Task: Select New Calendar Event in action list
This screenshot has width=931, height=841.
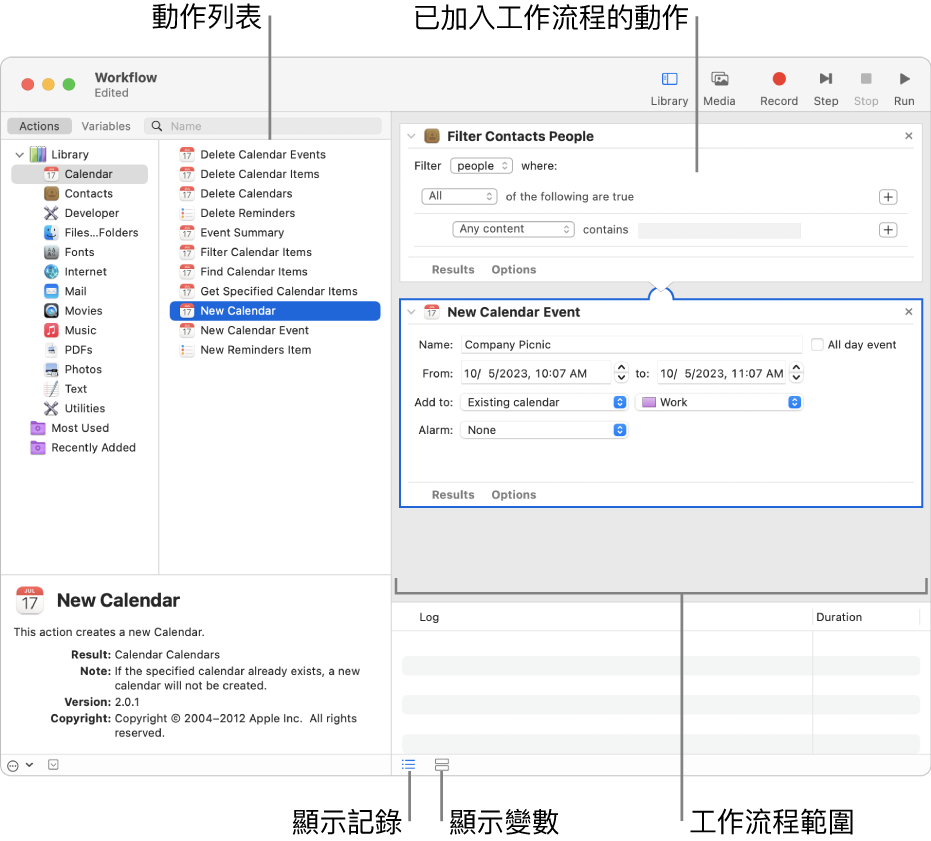Action: 245,331
